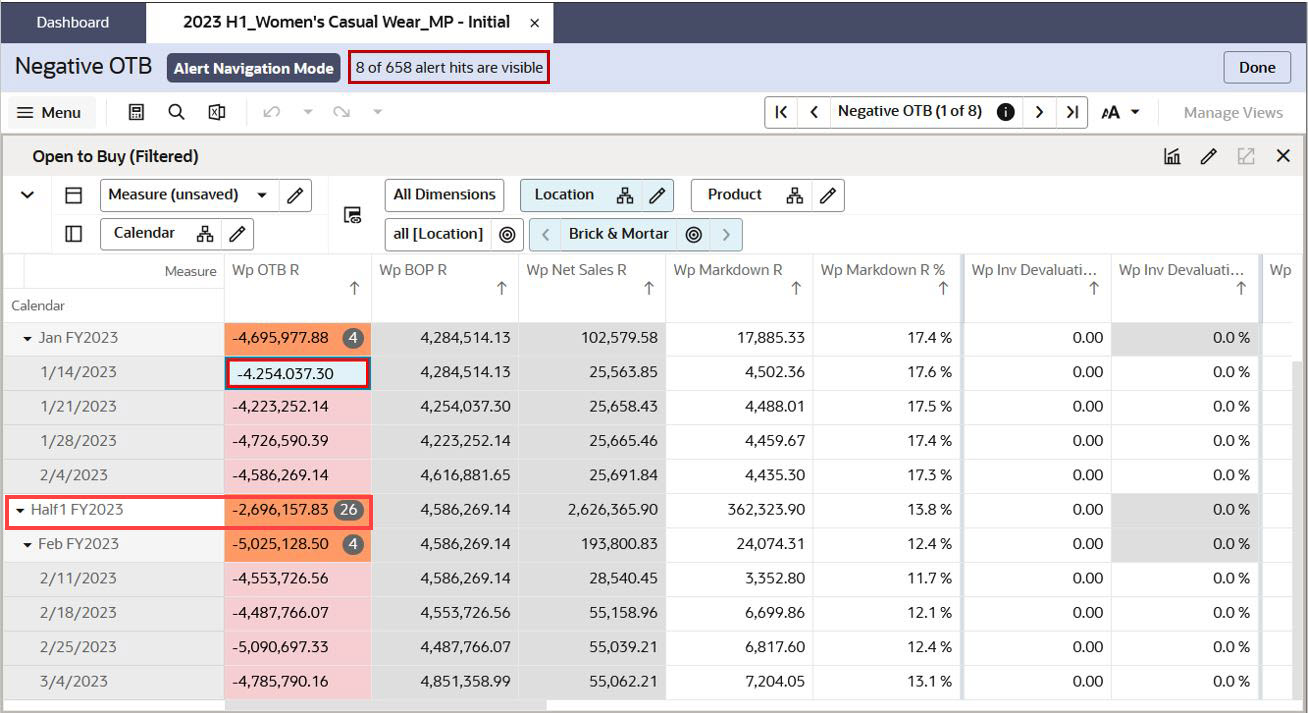The image size is (1308, 713).
Task: Click the calculator icon in the toolbar
Action: tap(137, 112)
